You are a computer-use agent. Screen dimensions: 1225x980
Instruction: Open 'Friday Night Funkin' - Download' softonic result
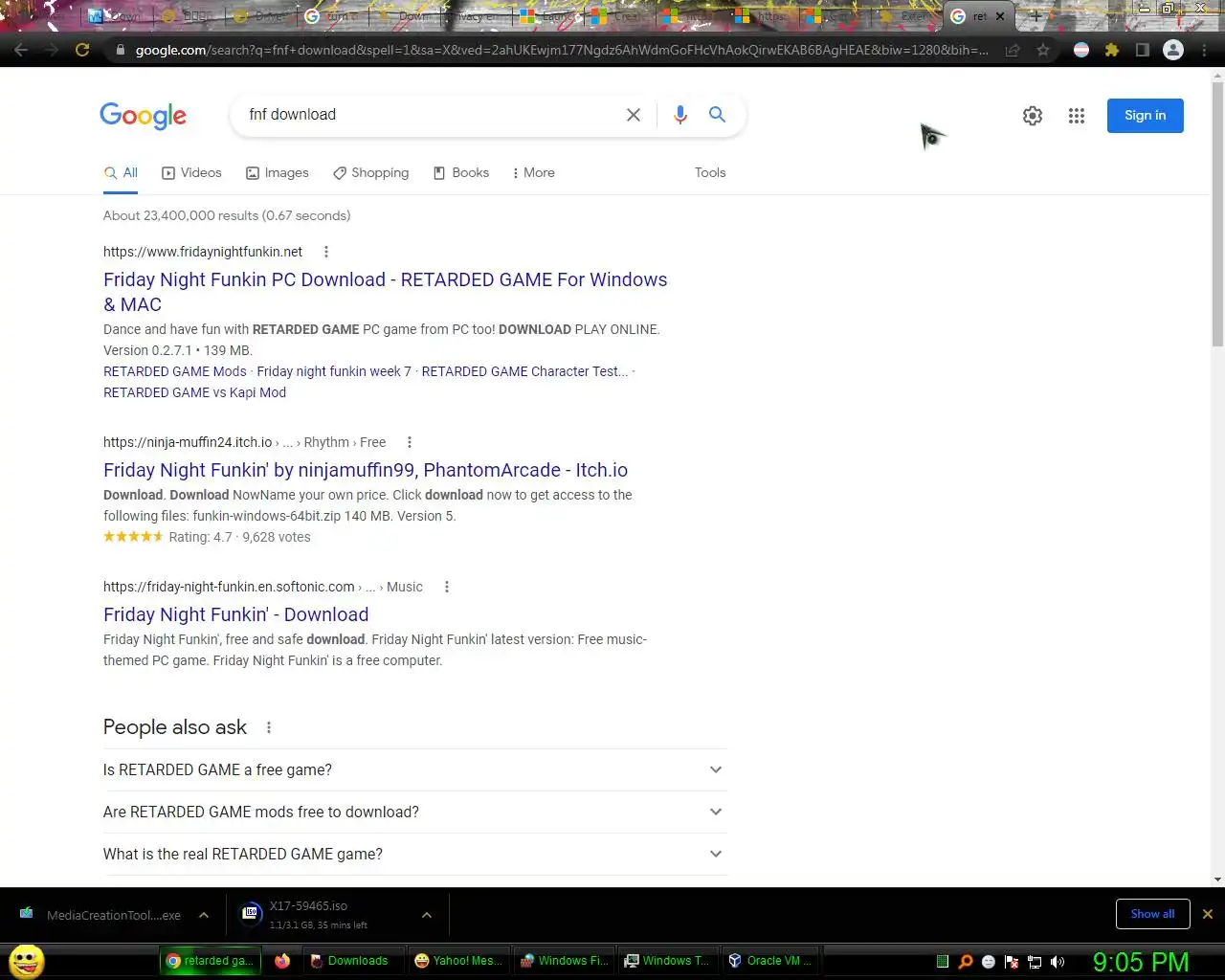tap(235, 614)
